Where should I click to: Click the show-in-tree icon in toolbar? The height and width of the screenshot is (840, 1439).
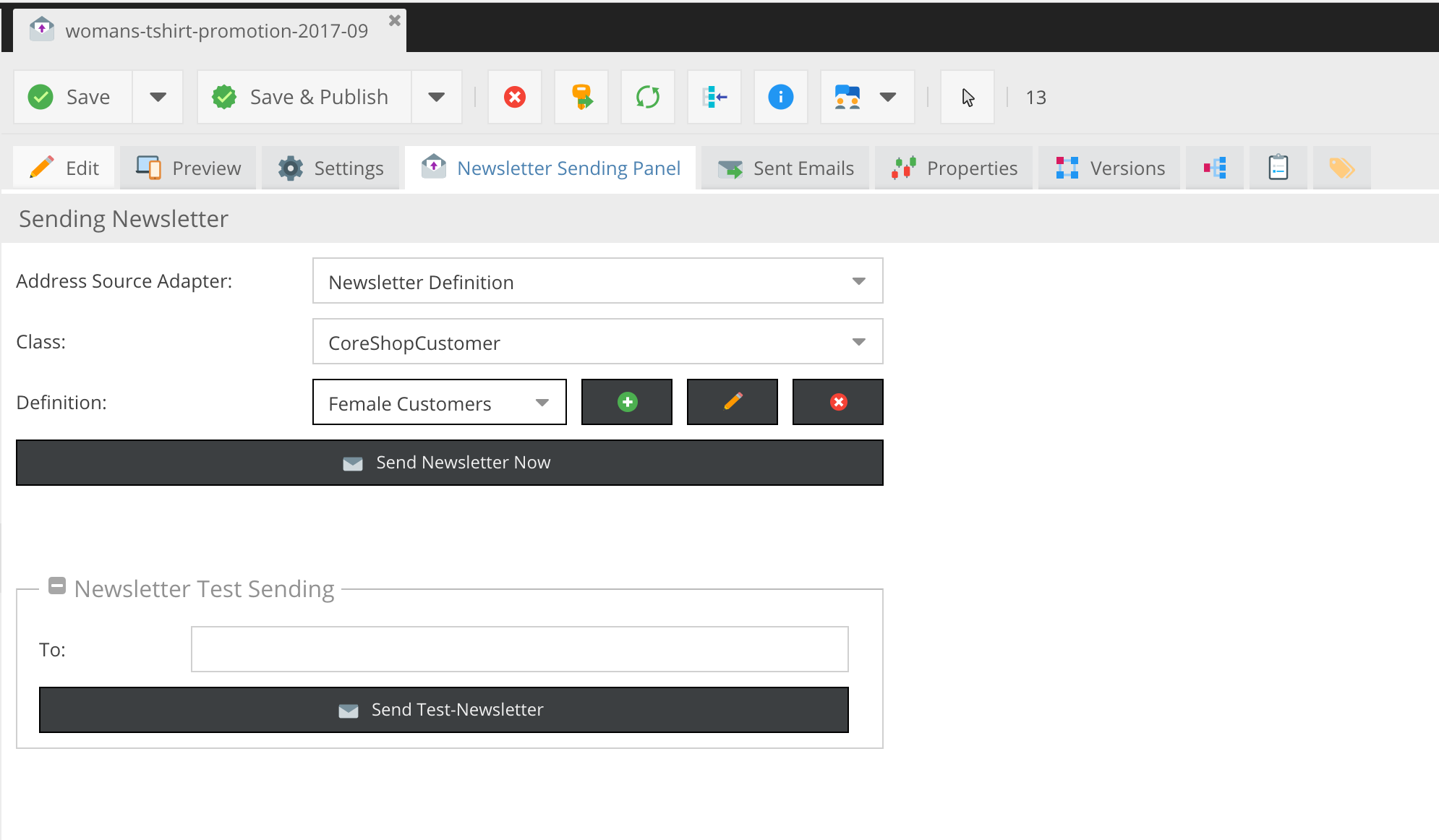click(714, 97)
